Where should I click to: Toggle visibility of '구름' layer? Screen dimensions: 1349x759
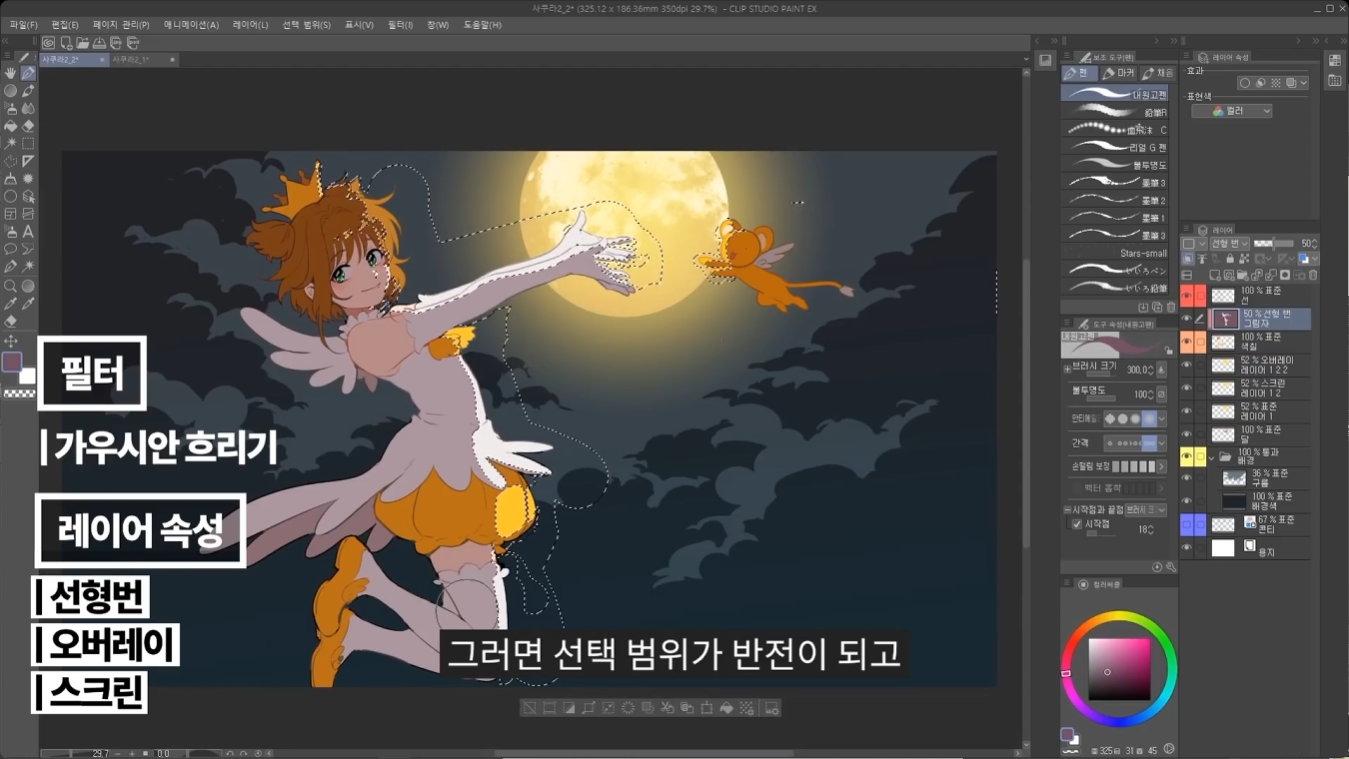click(x=1187, y=478)
